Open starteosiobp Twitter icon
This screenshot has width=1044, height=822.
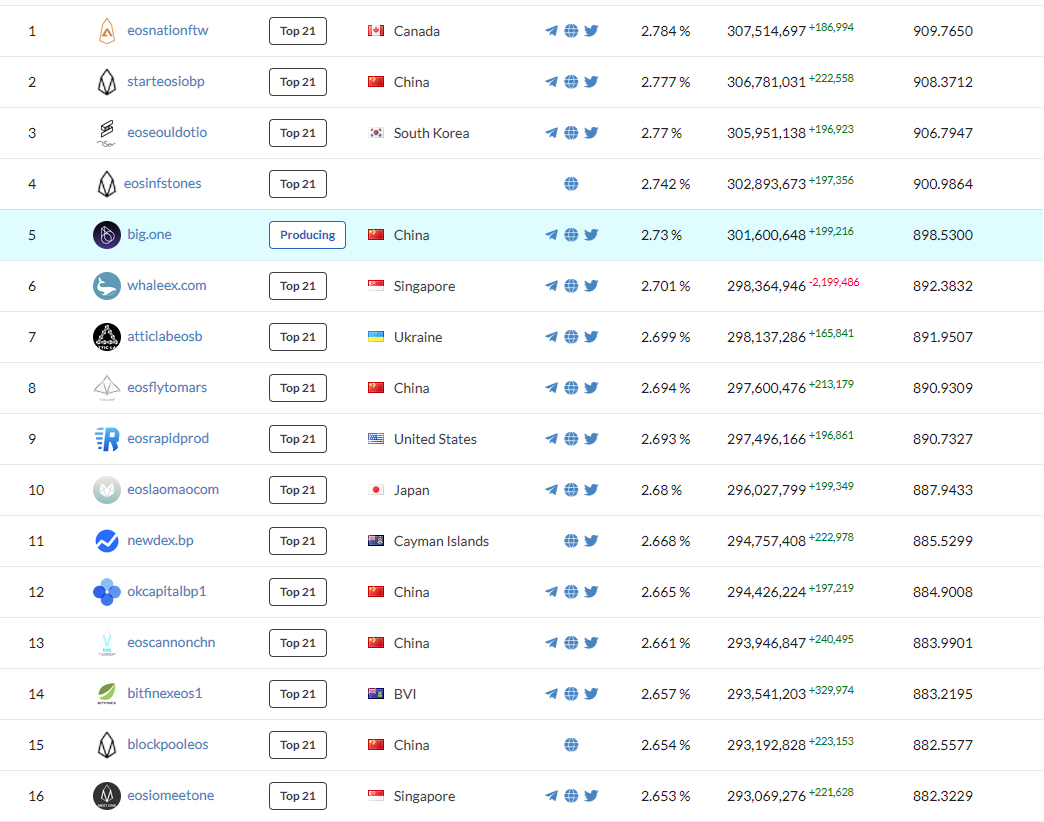591,82
